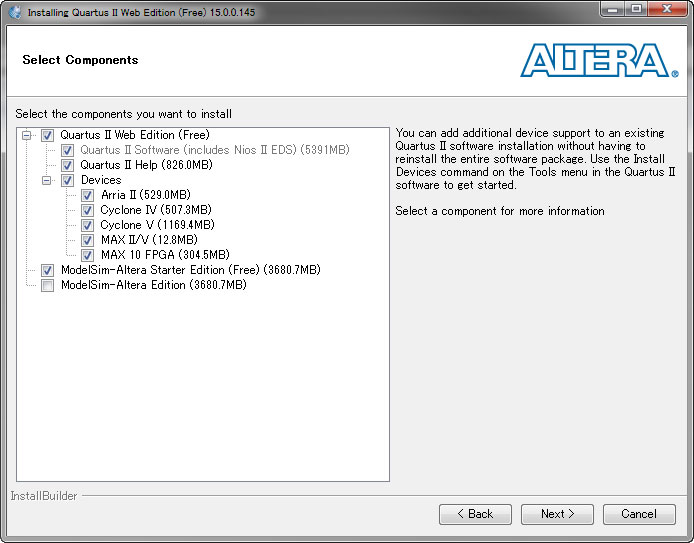Select the Arria II (529.0MB) label
This screenshot has height=543, width=694.
tap(146, 195)
